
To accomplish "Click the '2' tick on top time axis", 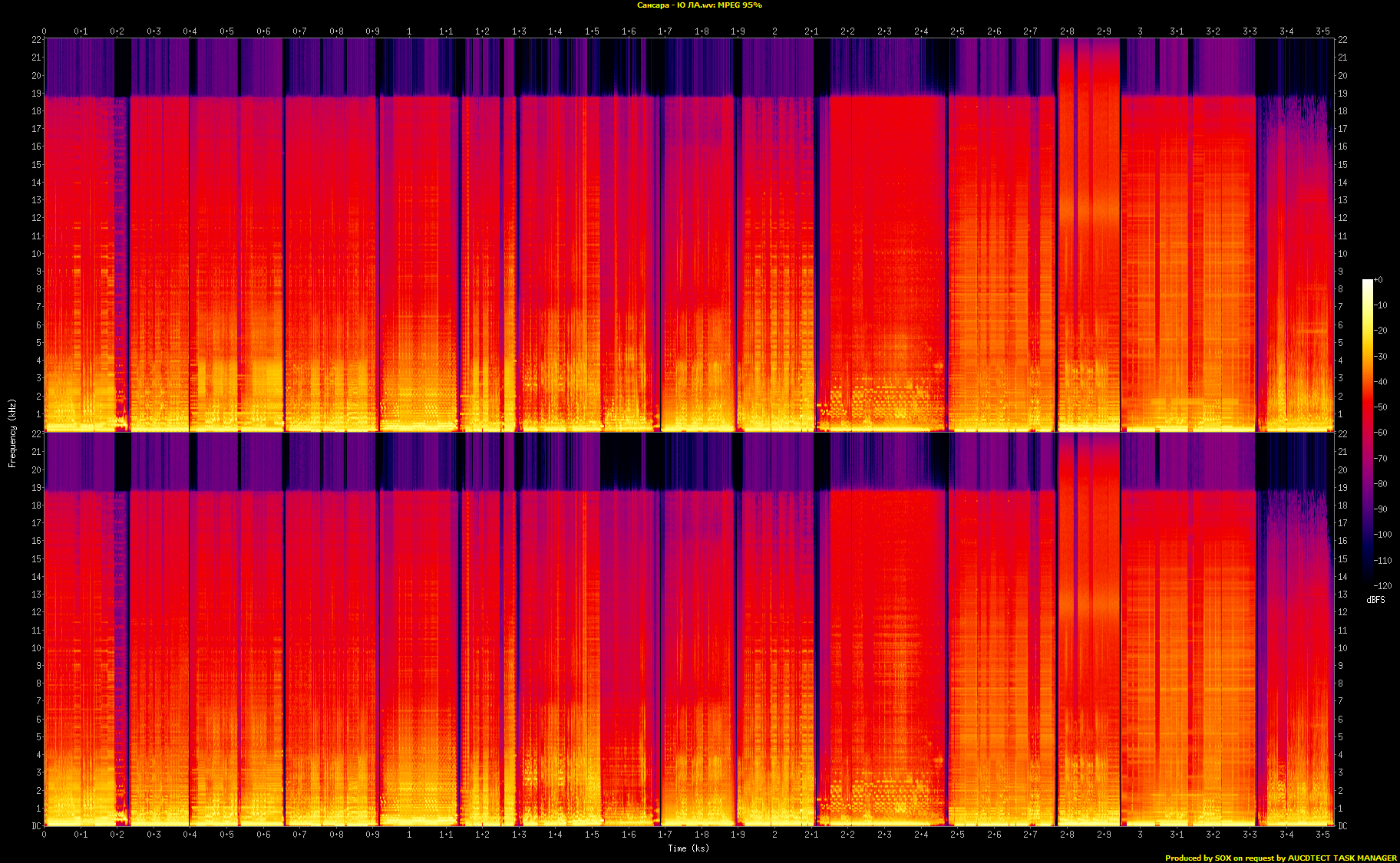I will click(774, 31).
